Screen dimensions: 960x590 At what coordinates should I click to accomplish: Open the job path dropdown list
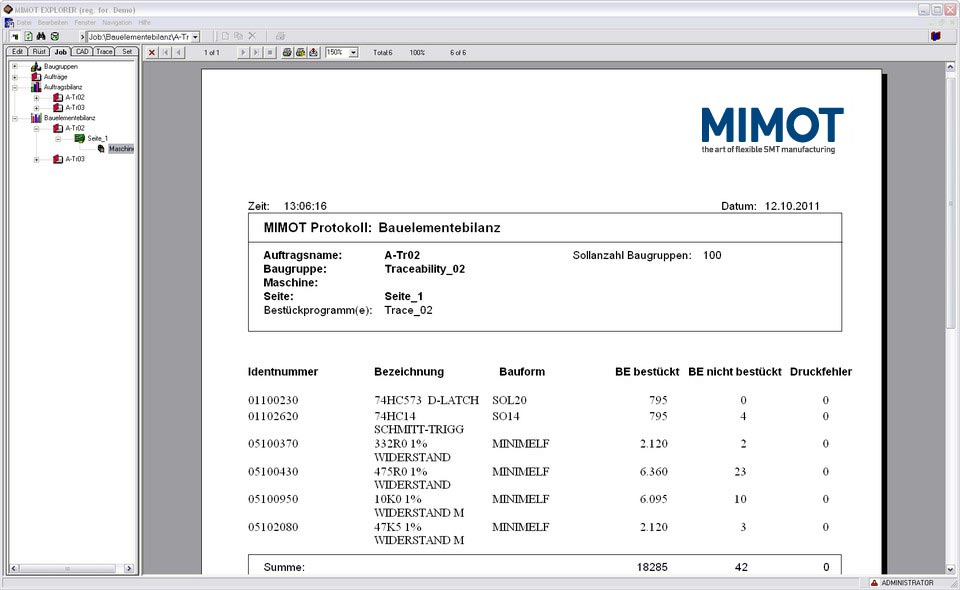(195, 37)
